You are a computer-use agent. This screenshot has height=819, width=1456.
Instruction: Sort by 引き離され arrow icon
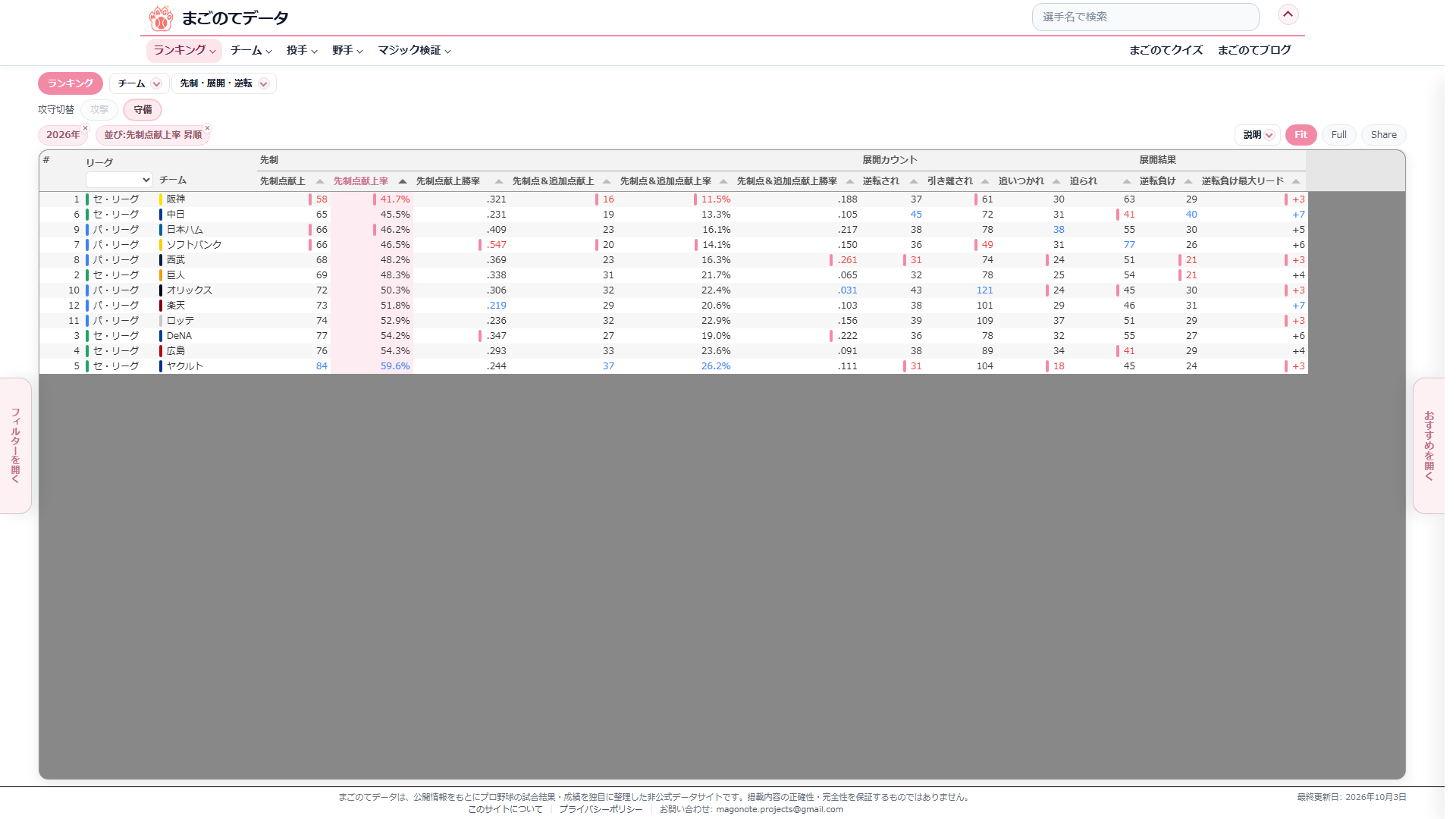[x=985, y=181]
